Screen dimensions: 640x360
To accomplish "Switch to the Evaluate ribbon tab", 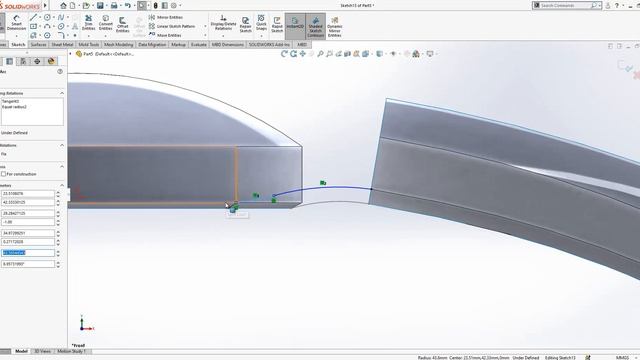I will 199,44.
